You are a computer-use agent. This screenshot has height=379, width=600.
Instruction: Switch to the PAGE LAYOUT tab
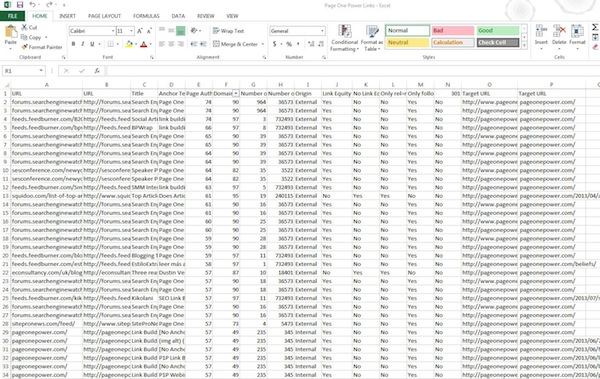point(104,16)
